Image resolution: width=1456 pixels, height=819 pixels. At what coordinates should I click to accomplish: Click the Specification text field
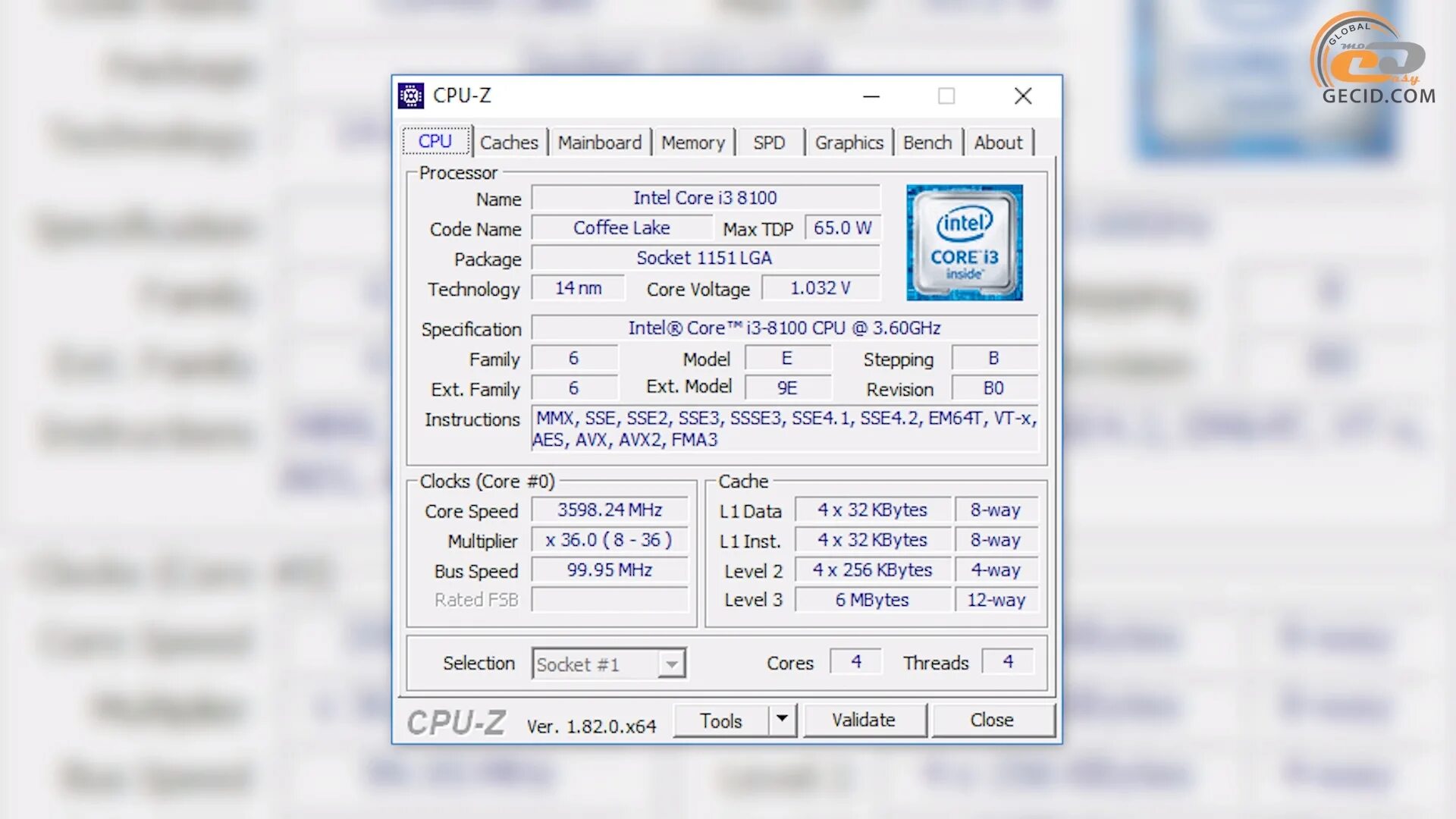(784, 328)
